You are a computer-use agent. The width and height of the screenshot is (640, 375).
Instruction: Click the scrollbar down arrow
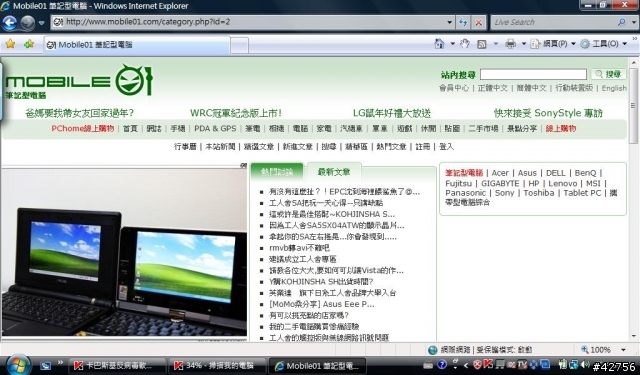pyautogui.click(x=633, y=337)
